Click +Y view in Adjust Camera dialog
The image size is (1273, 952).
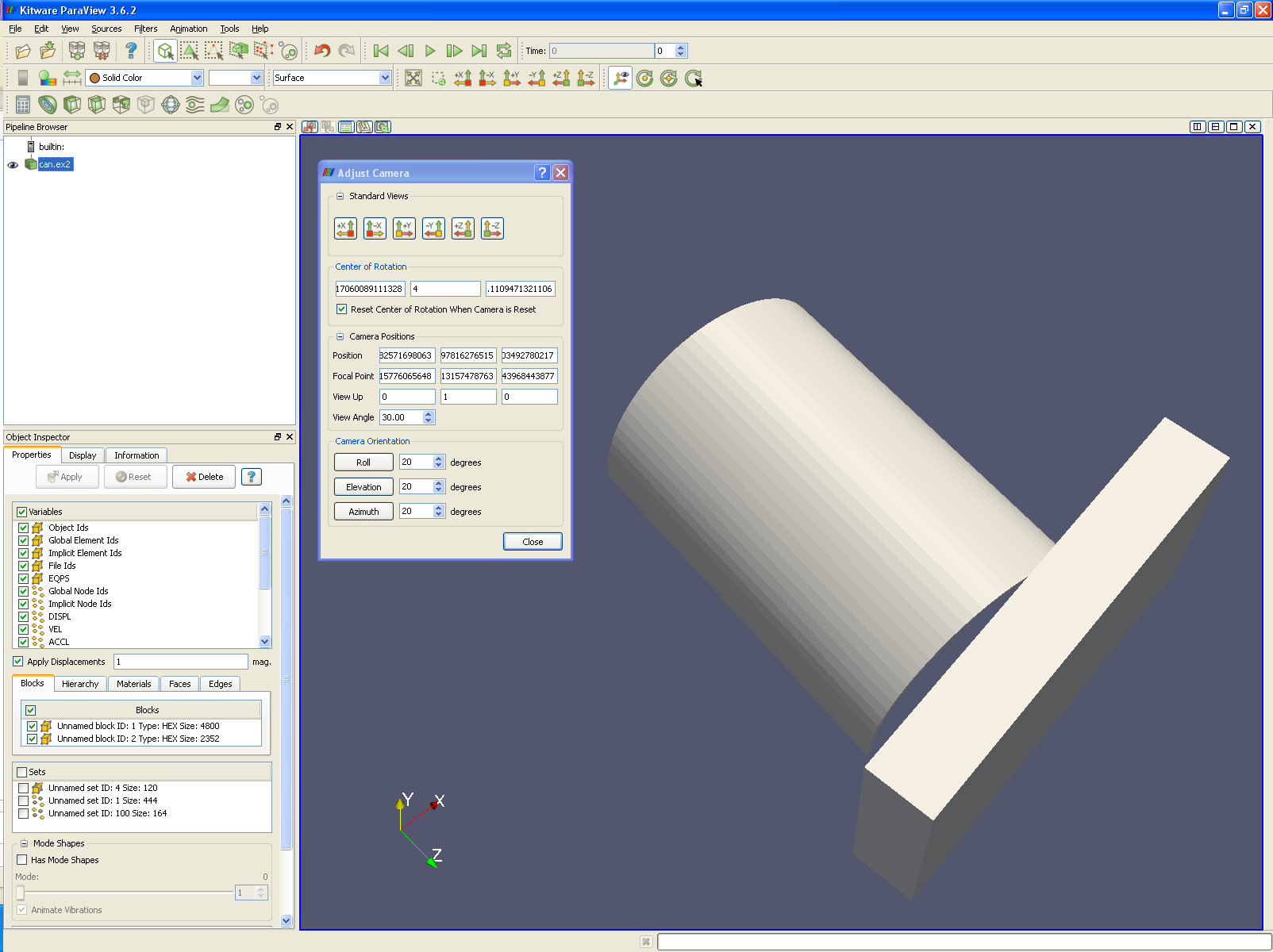404,228
